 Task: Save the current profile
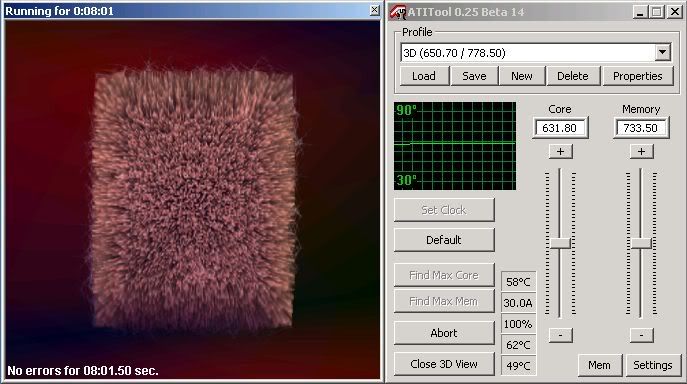click(475, 76)
